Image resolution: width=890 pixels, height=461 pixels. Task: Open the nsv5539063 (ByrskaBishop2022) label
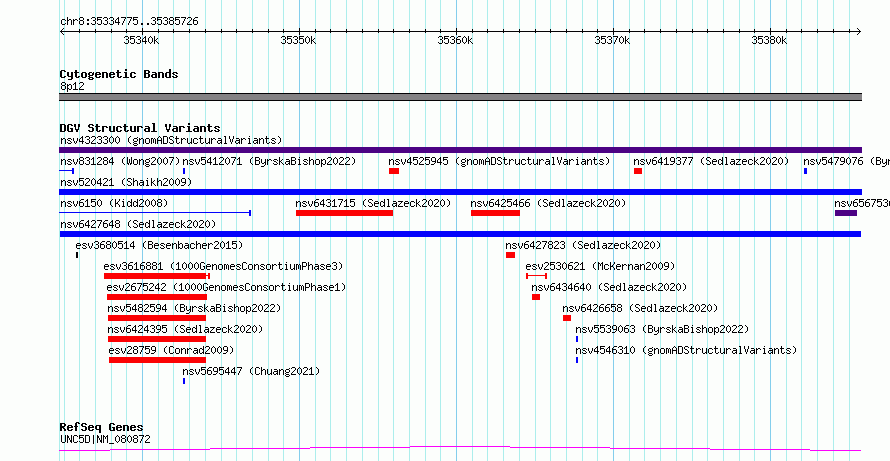(x=662, y=329)
